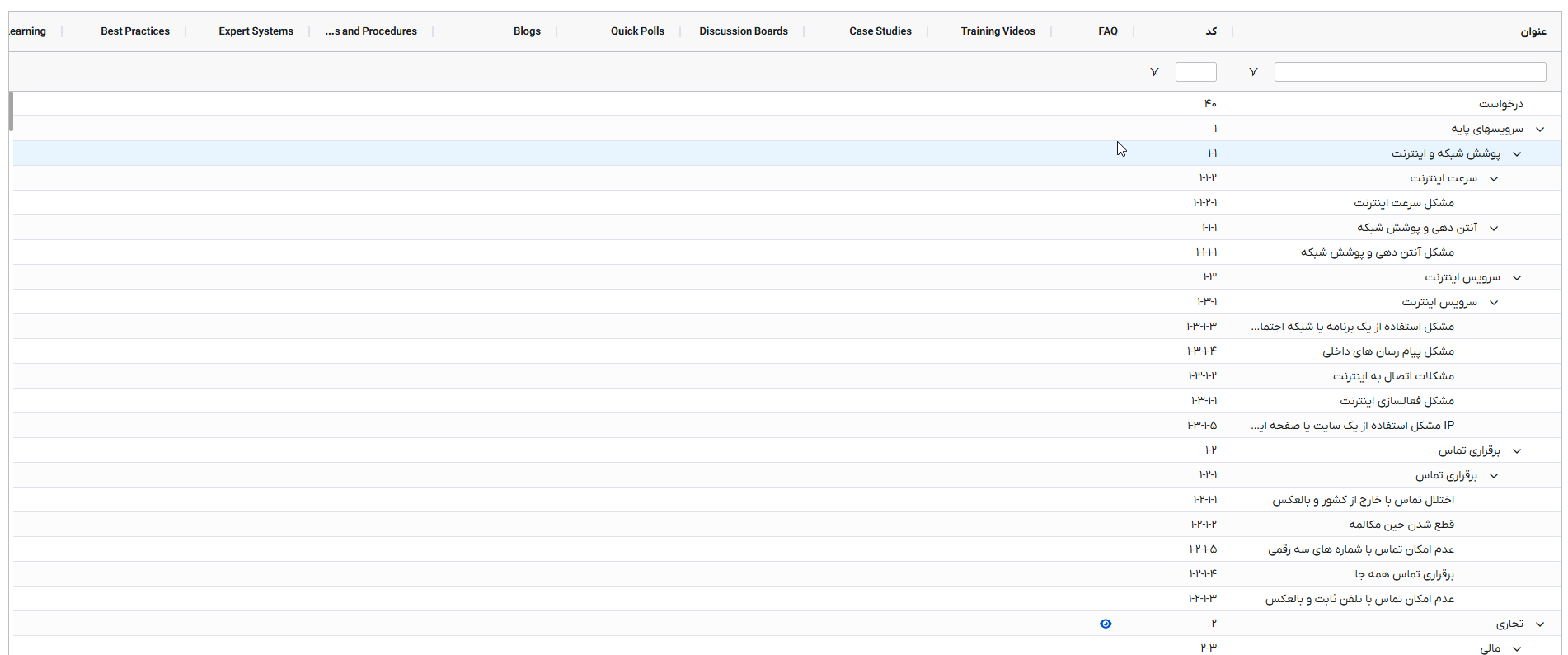1568x655 pixels.
Task: Collapse the برقراری تماس node with code ۱-۲
Action: [1516, 451]
